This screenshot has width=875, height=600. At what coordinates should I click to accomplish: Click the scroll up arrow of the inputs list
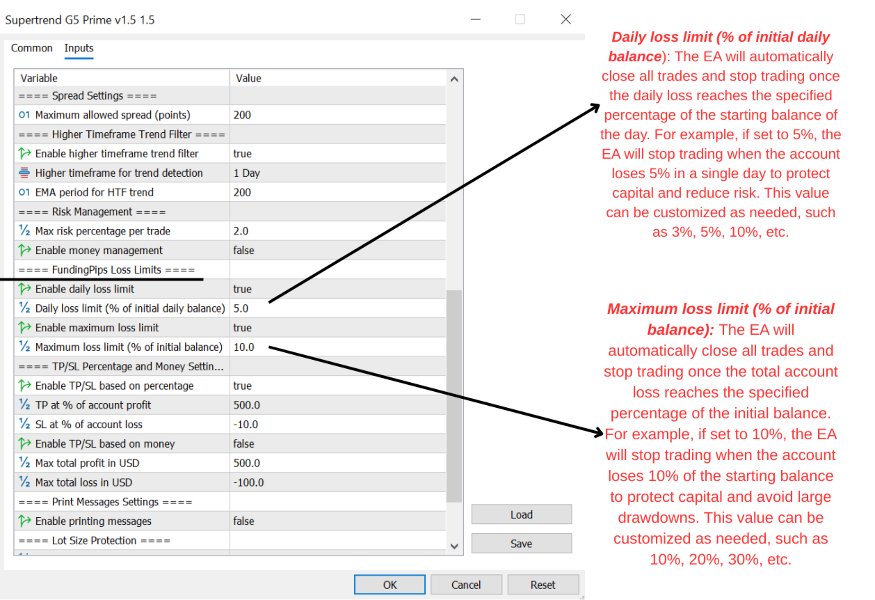454,79
